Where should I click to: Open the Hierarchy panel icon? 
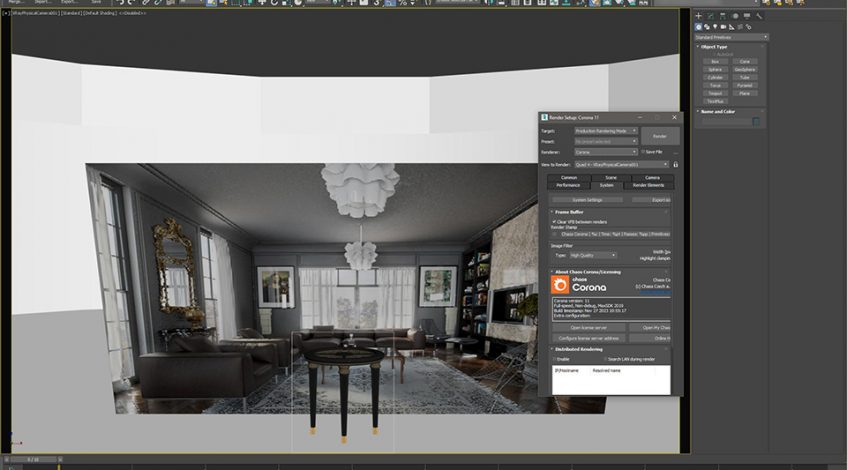pyautogui.click(x=723, y=16)
